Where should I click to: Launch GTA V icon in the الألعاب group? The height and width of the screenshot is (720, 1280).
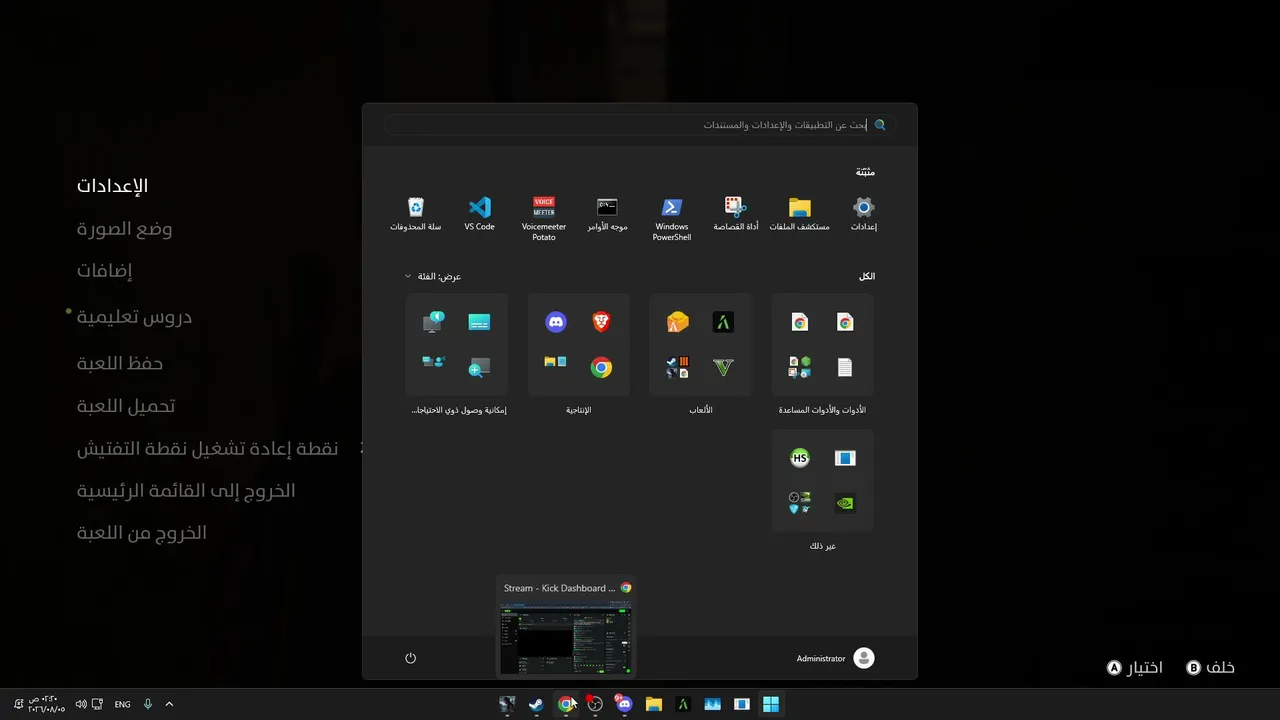(x=723, y=368)
